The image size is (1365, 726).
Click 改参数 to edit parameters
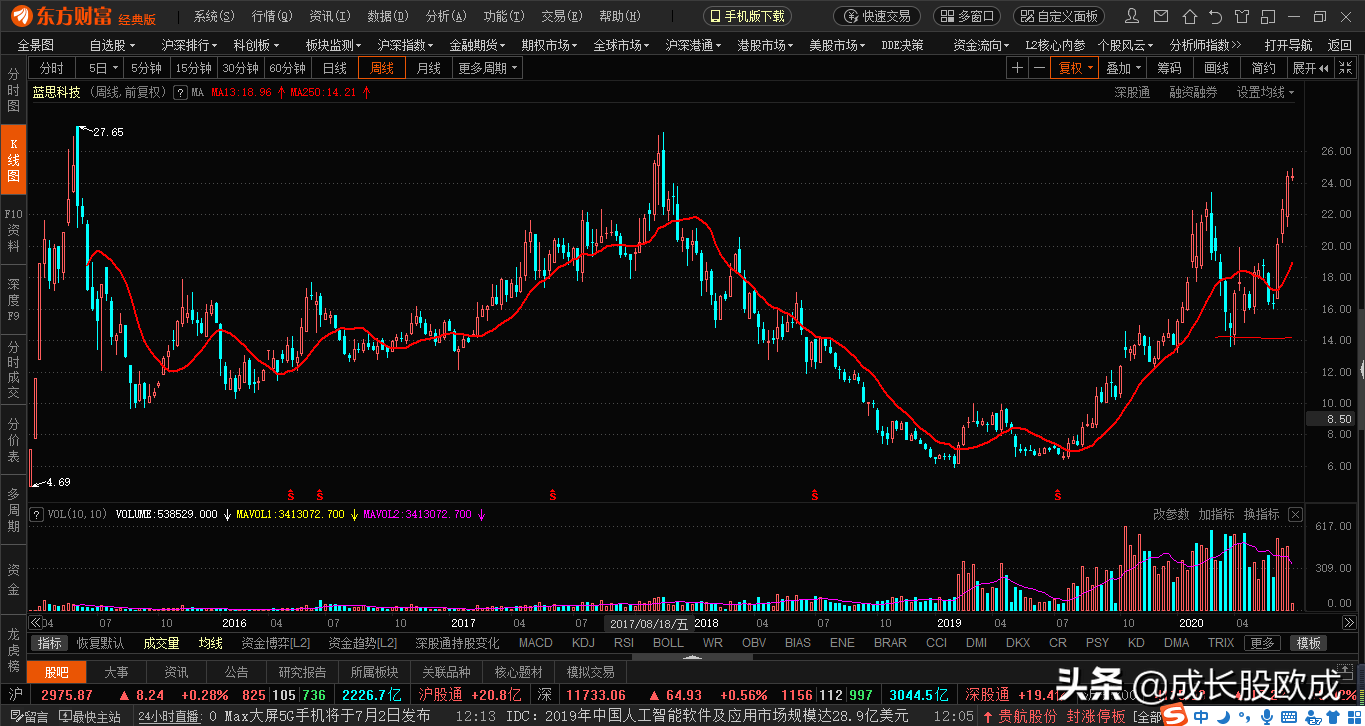(1171, 514)
